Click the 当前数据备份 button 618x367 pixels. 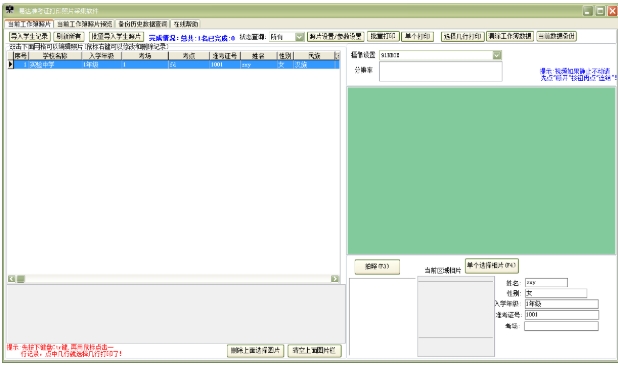tap(557, 36)
